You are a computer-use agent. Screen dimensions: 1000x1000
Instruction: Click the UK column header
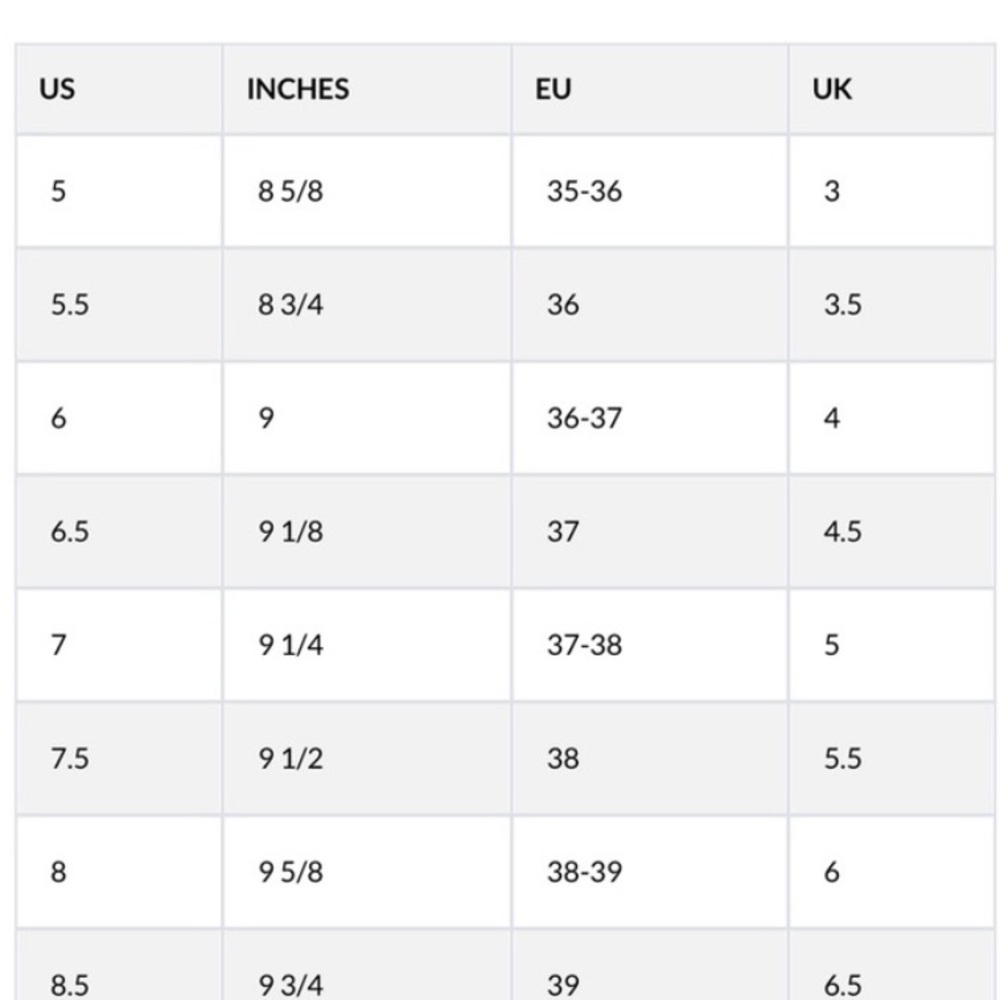[892, 89]
